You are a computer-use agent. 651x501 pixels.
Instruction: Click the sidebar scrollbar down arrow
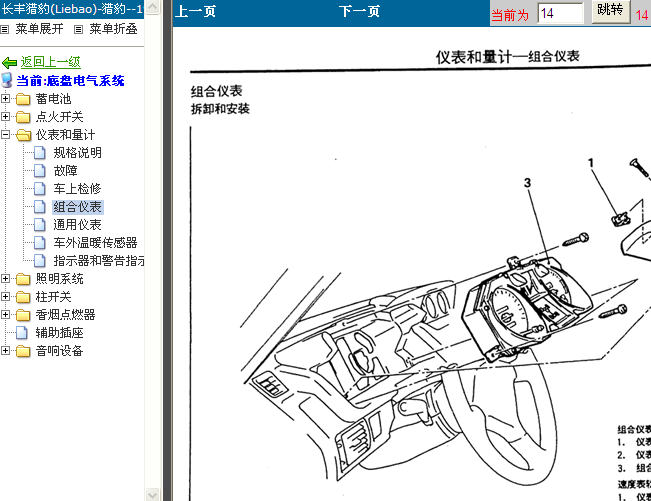click(x=152, y=495)
